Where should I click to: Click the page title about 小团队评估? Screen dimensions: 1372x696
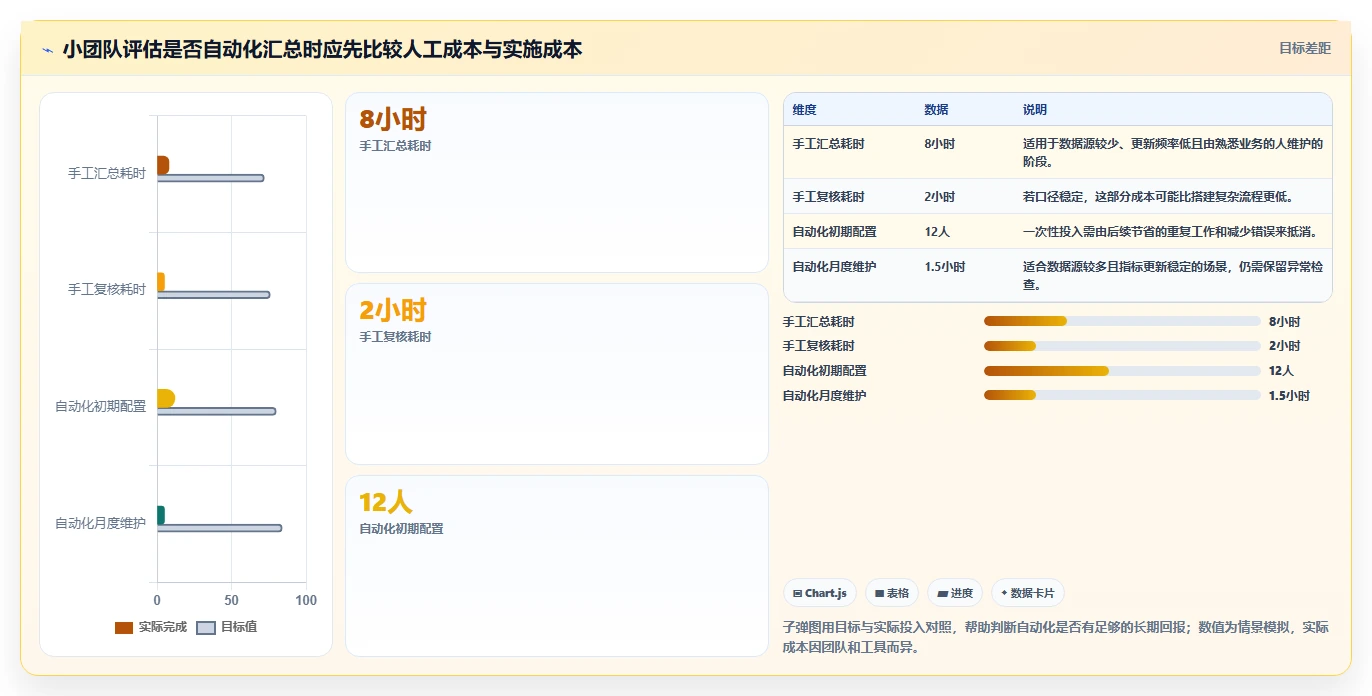point(322,49)
